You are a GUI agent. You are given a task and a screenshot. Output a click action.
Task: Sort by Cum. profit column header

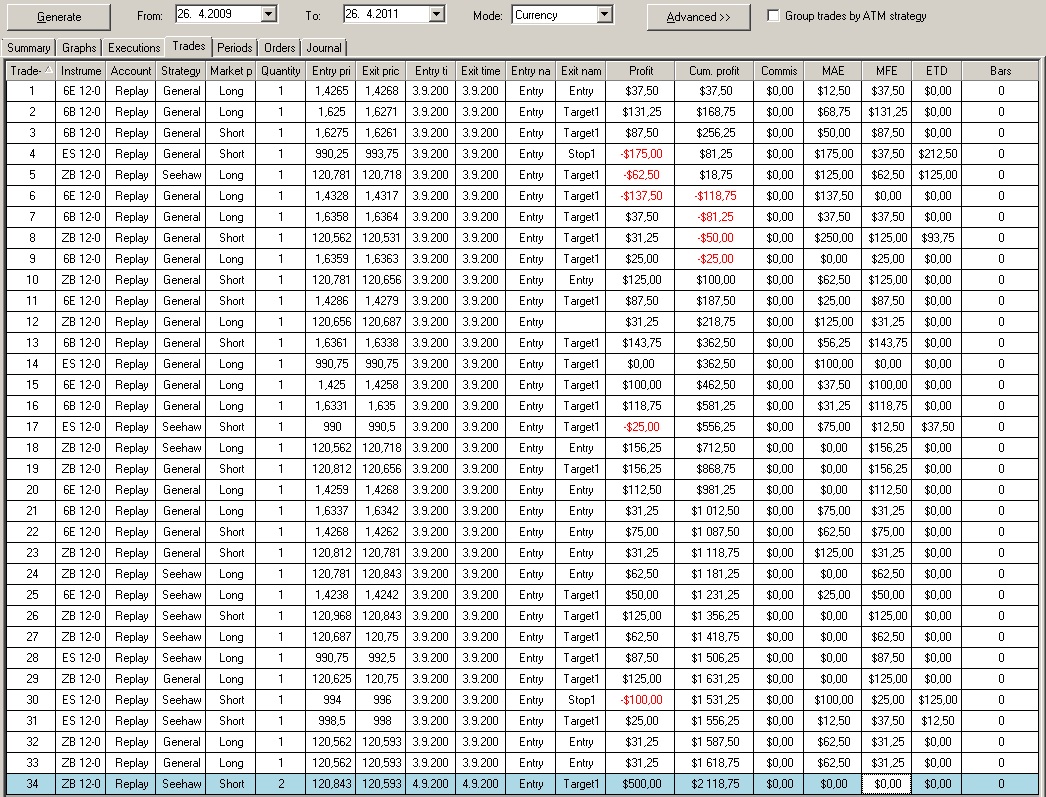(x=714, y=71)
